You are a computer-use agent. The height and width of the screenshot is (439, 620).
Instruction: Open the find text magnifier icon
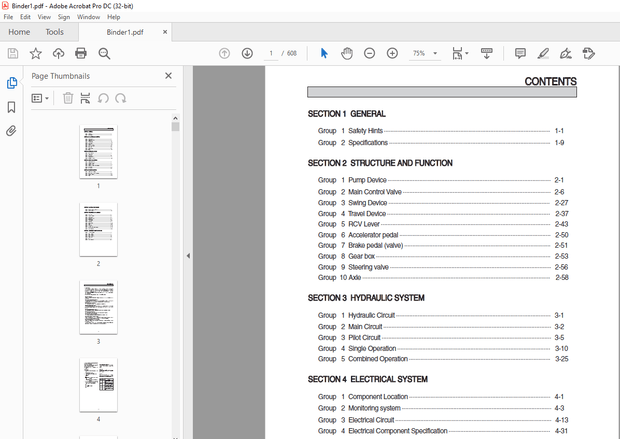104,53
